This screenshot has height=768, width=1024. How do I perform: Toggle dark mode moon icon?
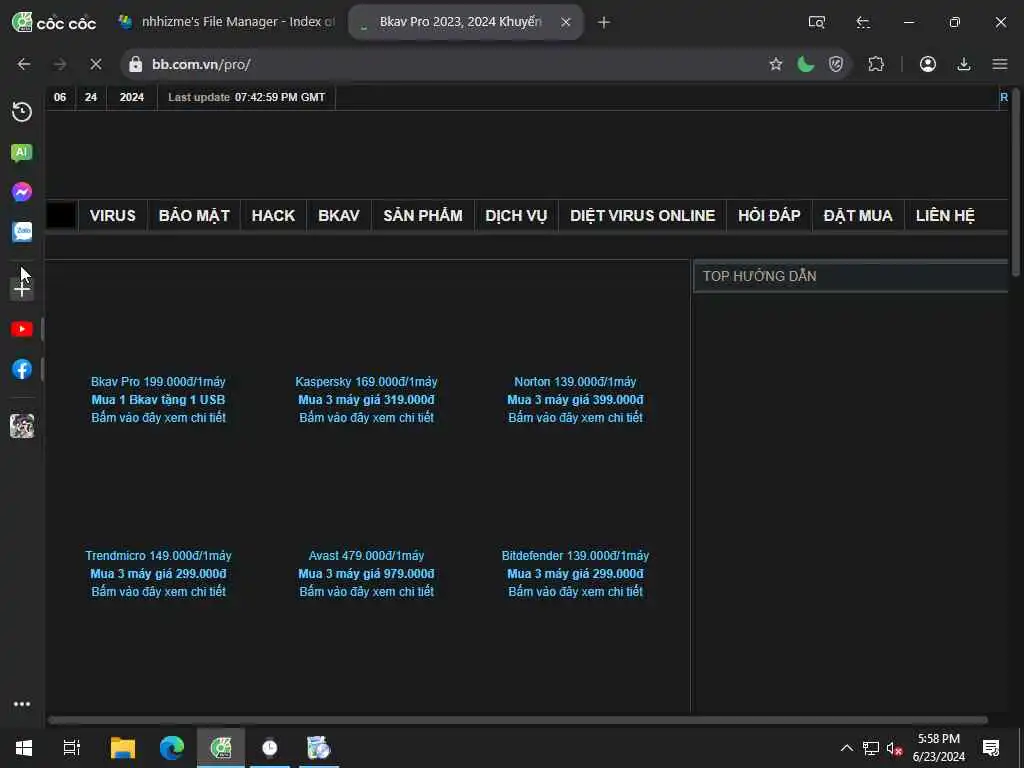click(806, 64)
